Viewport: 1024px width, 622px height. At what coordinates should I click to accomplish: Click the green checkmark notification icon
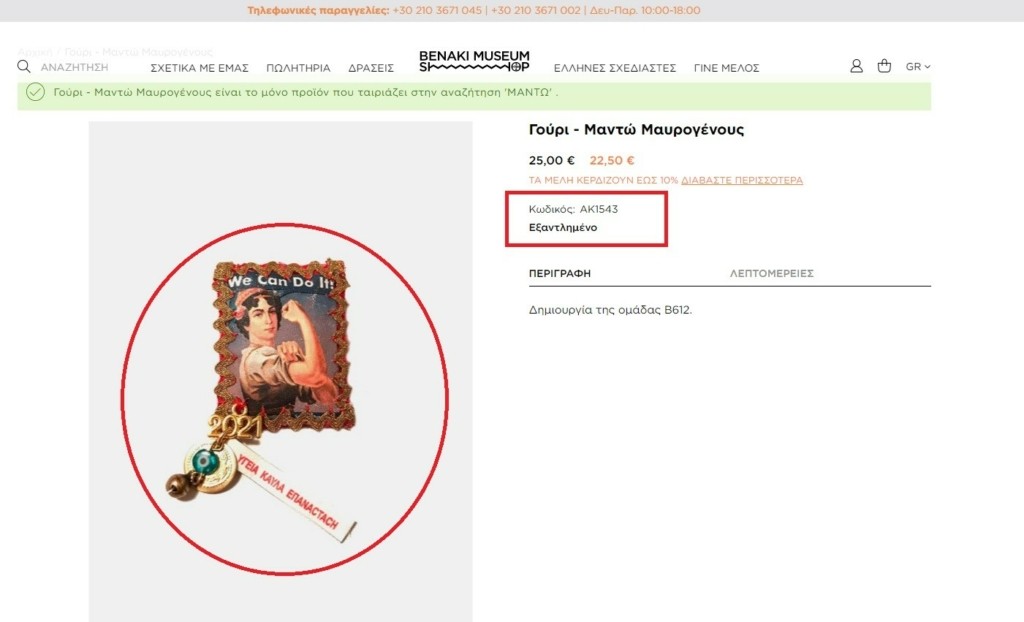35,92
